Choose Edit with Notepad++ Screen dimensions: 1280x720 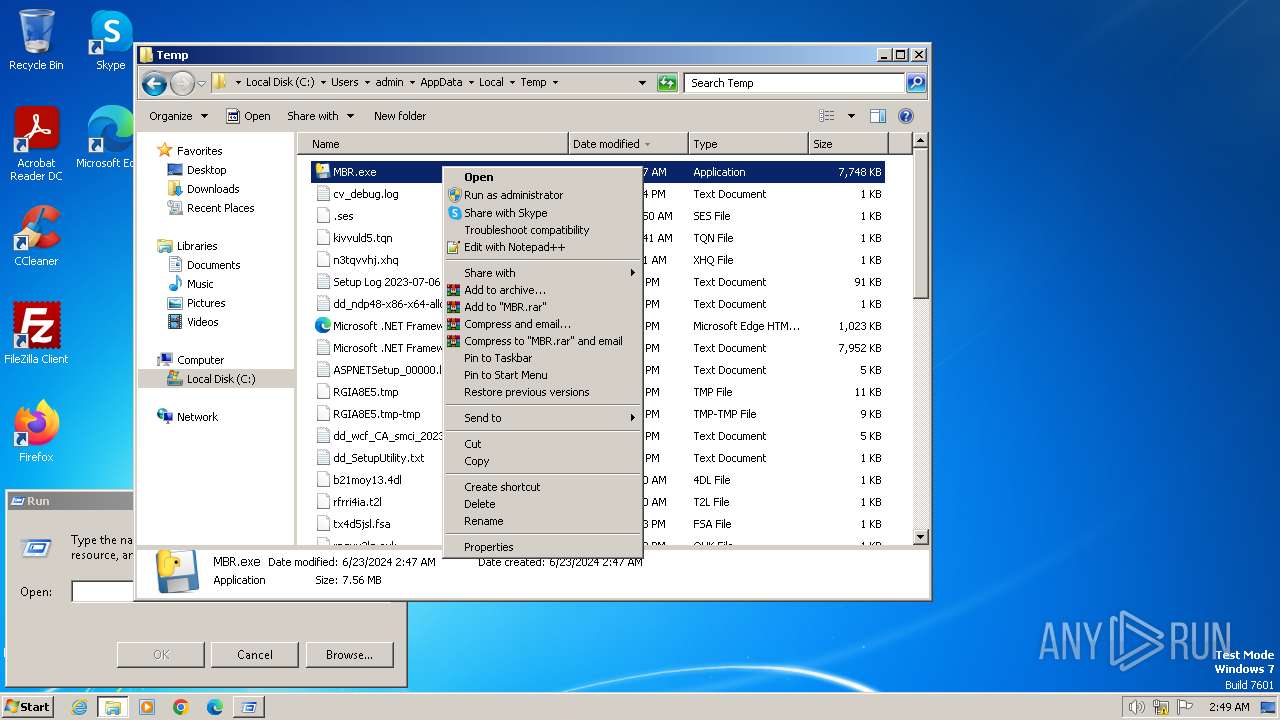[542, 247]
